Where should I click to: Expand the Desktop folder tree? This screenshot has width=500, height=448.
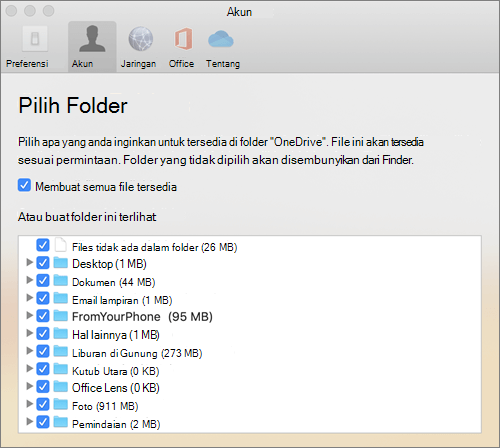click(30, 262)
